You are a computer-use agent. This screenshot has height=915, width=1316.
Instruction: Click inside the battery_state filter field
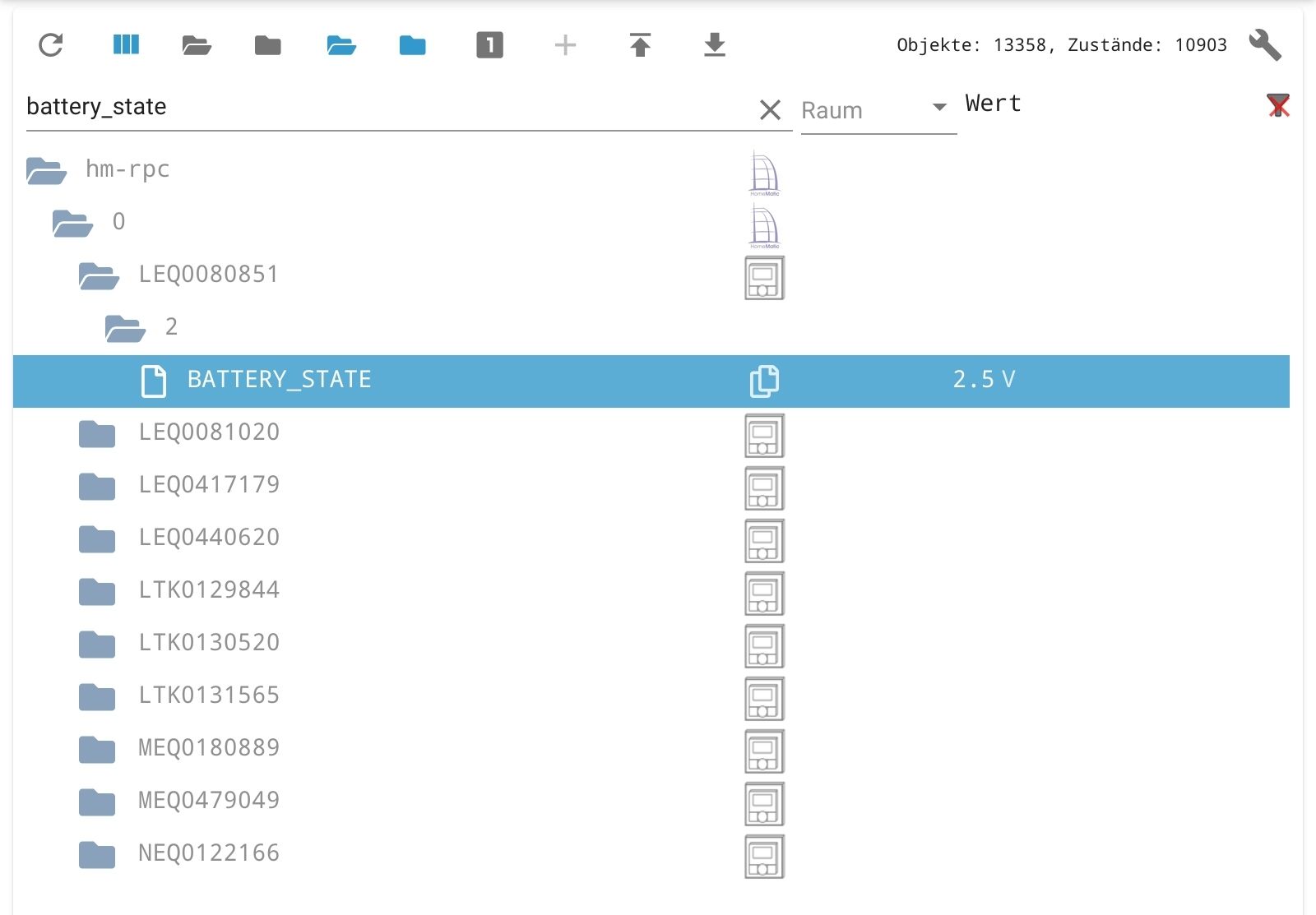point(329,106)
